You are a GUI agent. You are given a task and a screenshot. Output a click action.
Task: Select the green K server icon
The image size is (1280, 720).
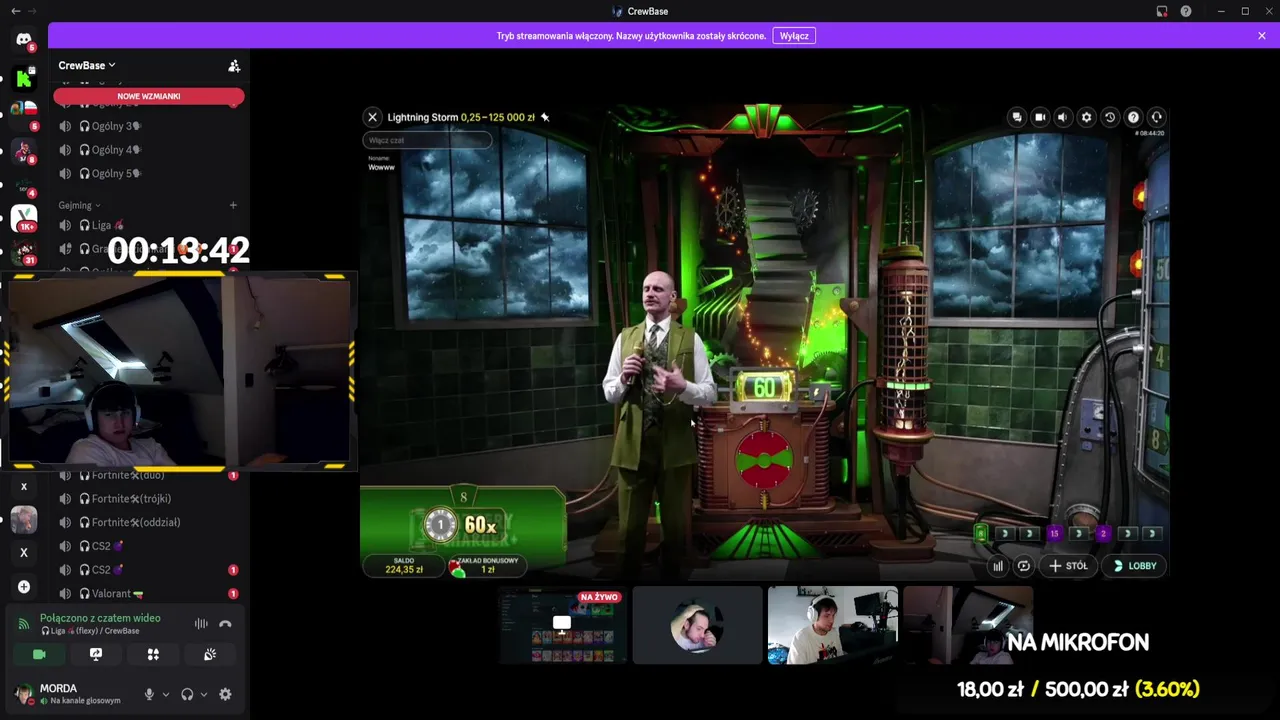pyautogui.click(x=24, y=78)
